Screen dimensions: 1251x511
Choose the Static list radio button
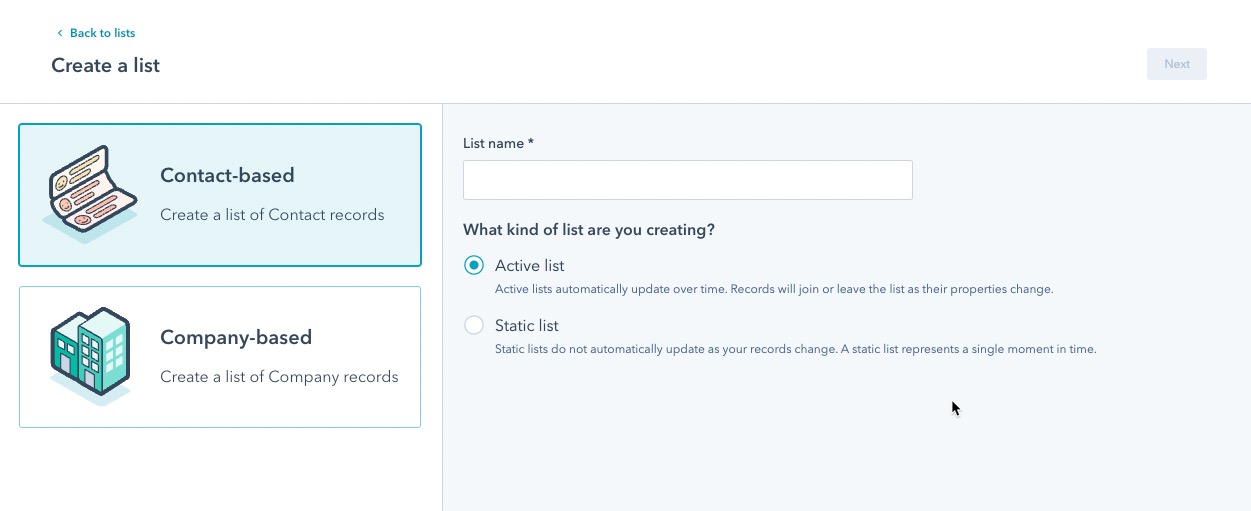click(x=474, y=326)
